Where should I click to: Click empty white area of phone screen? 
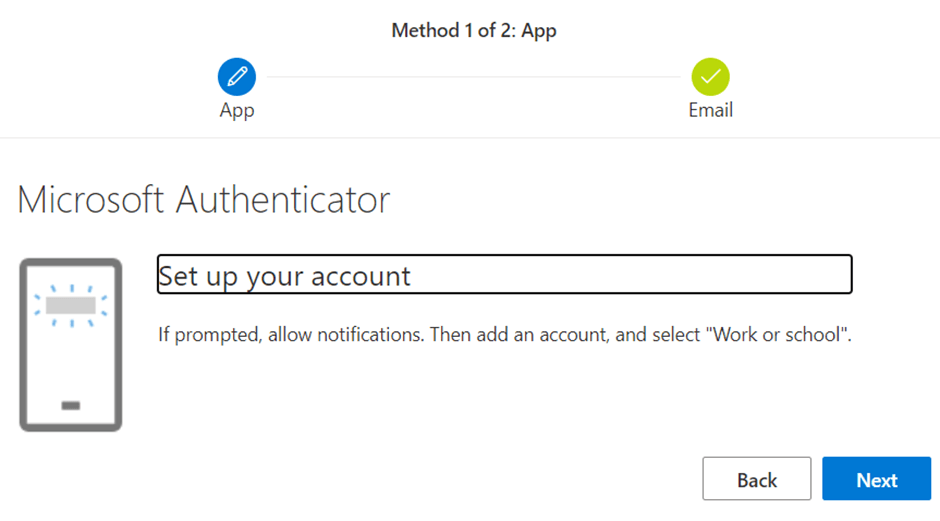pyautogui.click(x=70, y=360)
